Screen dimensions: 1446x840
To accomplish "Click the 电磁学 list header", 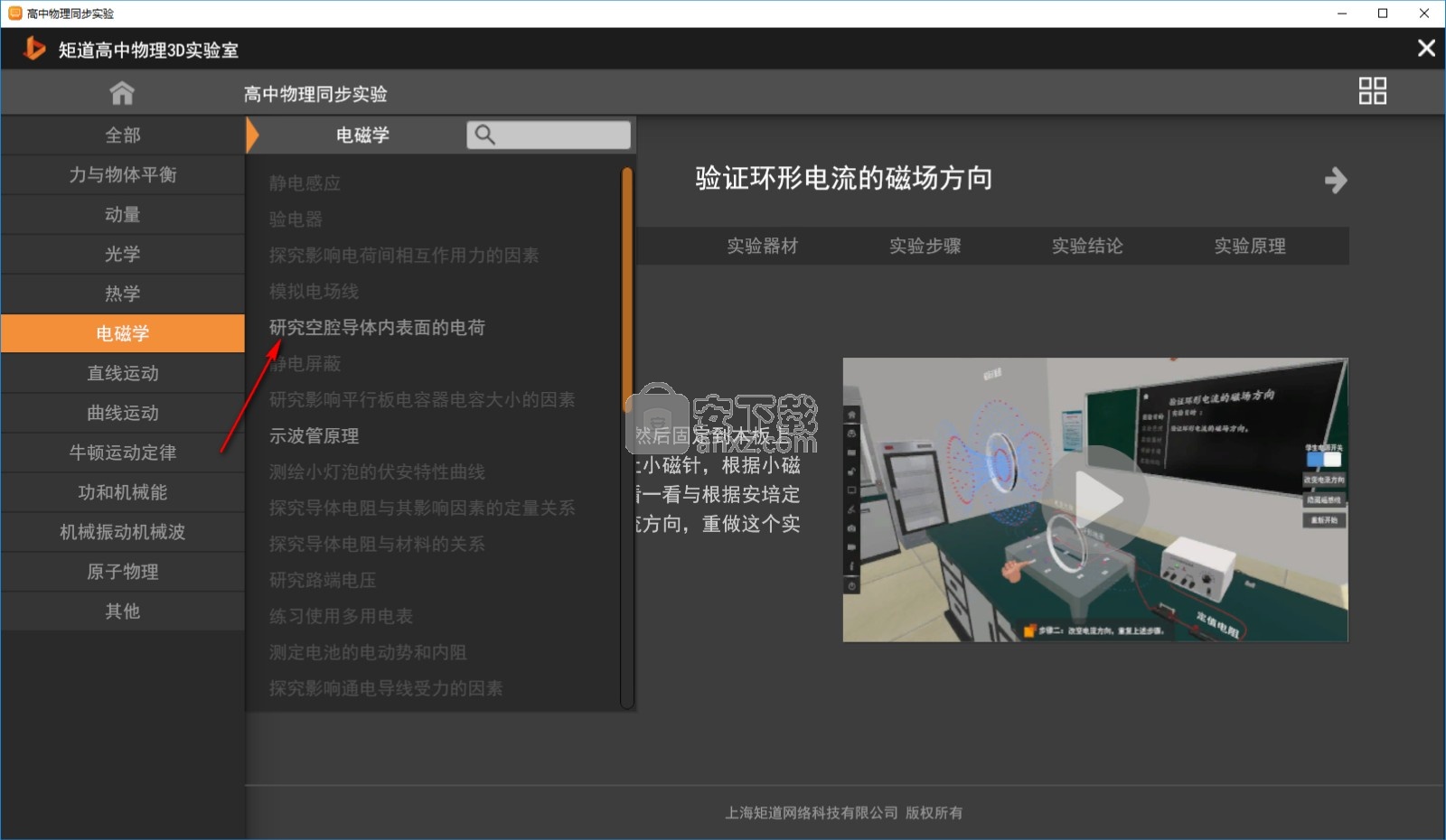I will 362,135.
